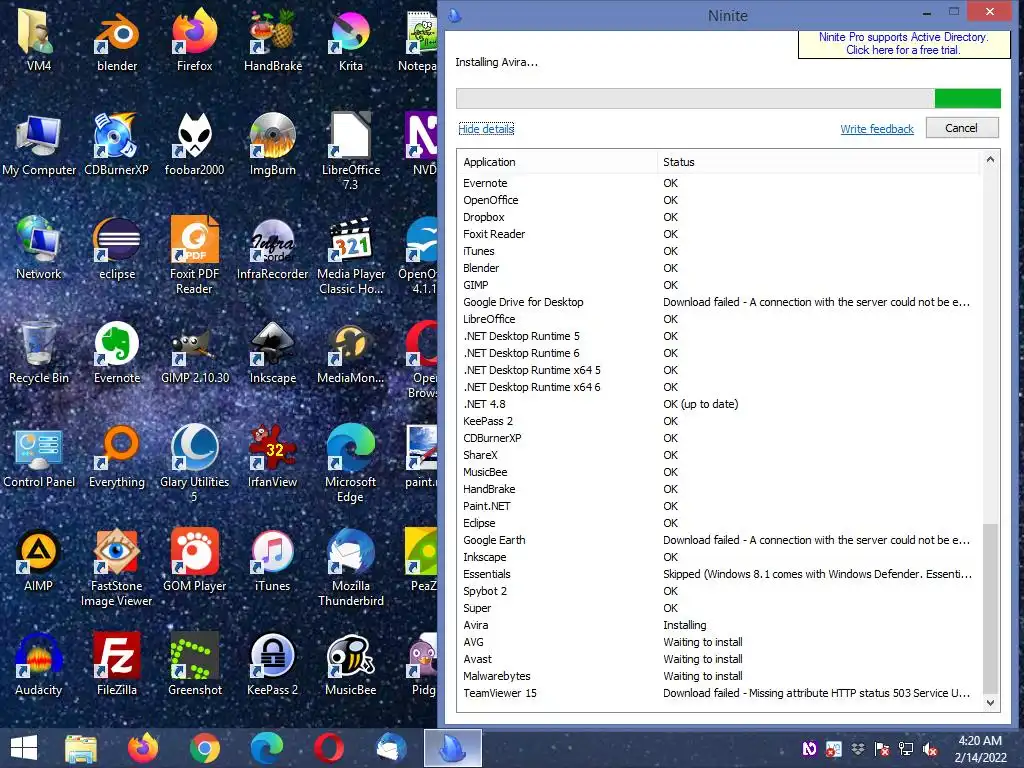Open the Firefox desktop shortcut
Image resolution: width=1024 pixels, height=768 pixels.
(195, 40)
